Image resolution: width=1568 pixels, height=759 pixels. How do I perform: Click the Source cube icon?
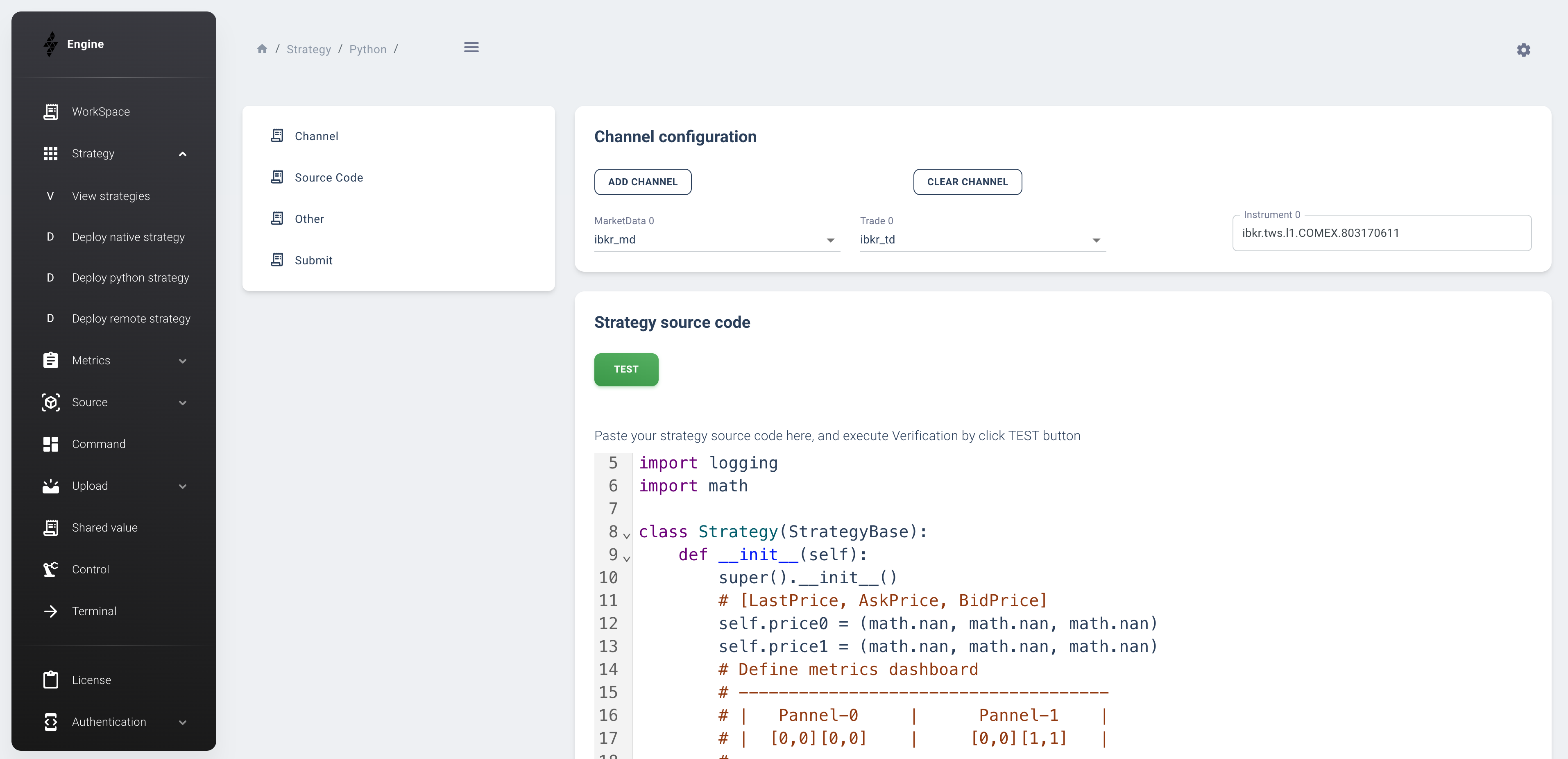[x=50, y=402]
